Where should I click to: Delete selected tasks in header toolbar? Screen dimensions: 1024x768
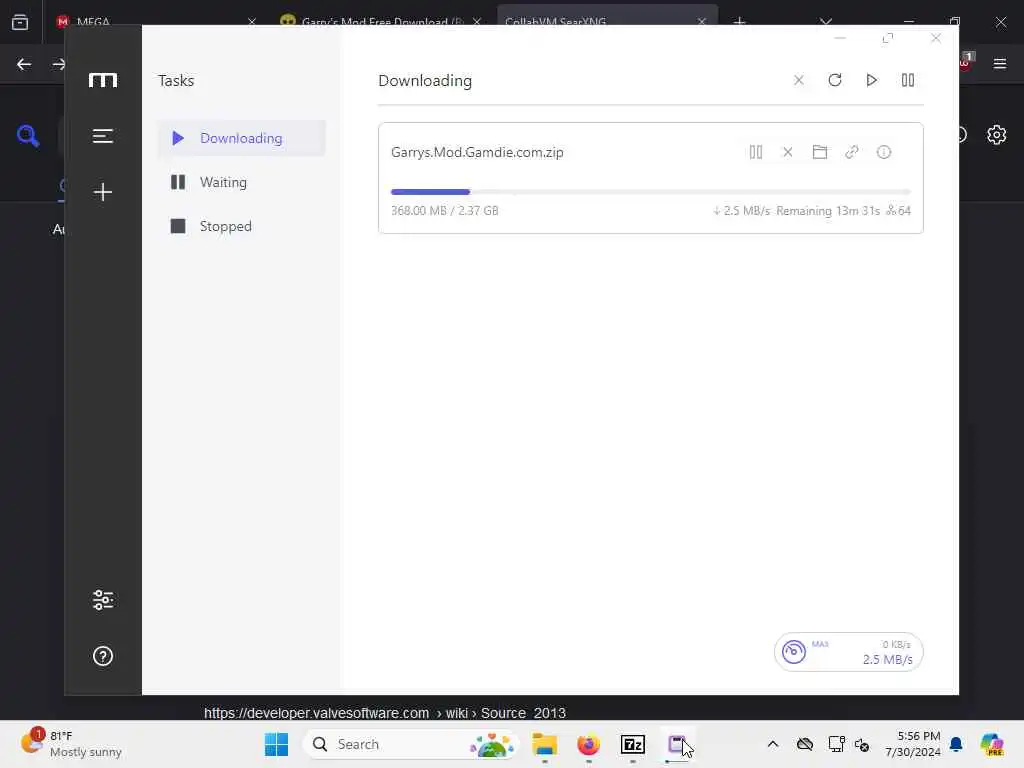pyautogui.click(x=798, y=80)
